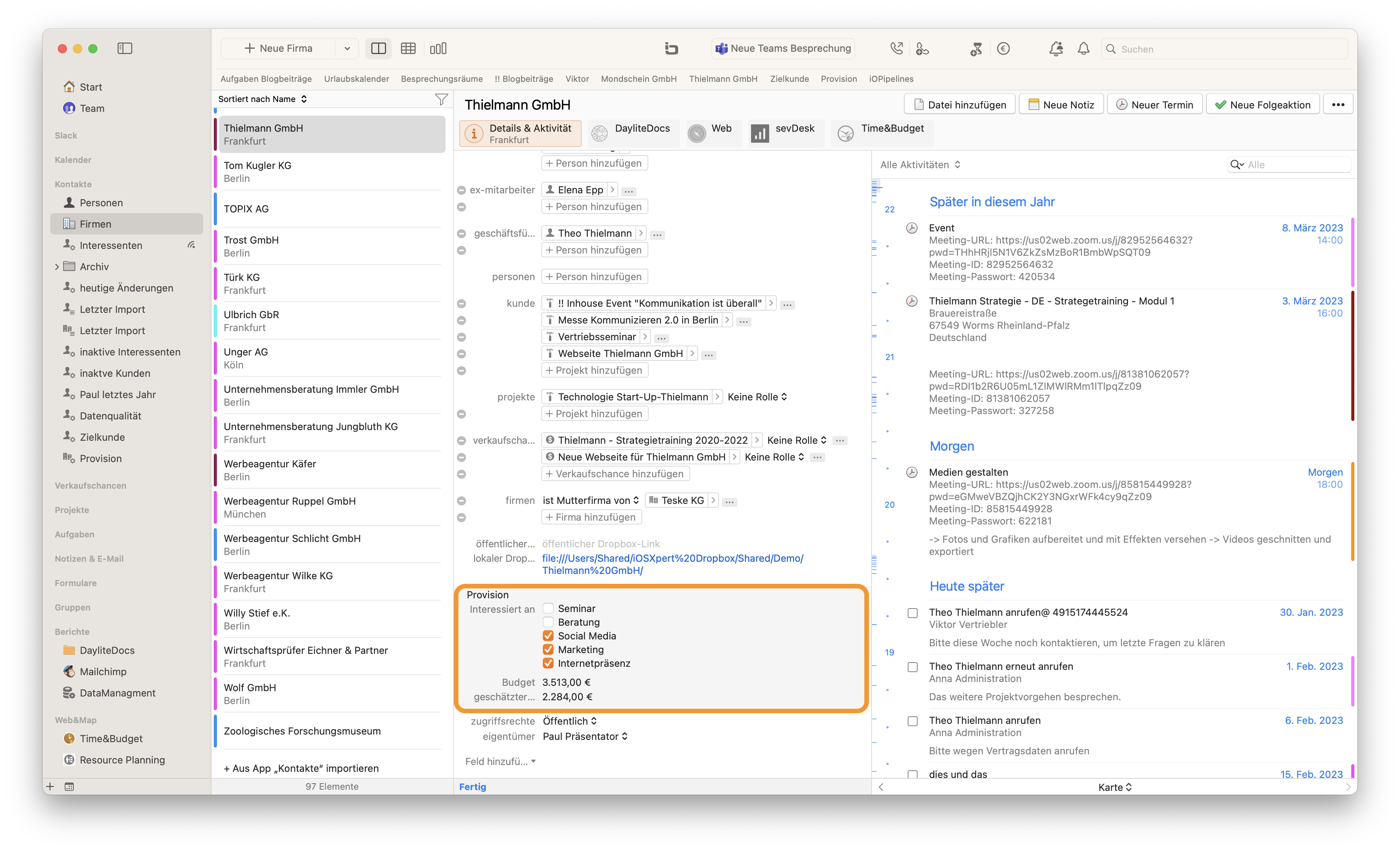The height and width of the screenshot is (851, 1400).
Task: Mark 'Theo Thielmann anrufen@ 4915174445524' task done
Action: coord(912,613)
